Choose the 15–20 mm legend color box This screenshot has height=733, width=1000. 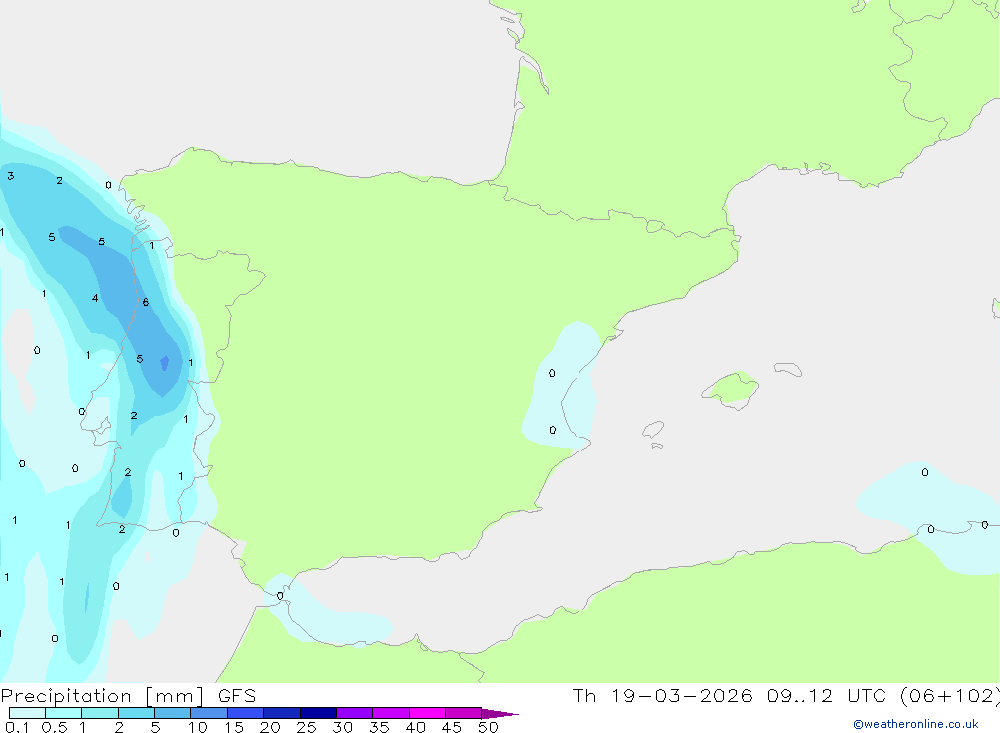click(x=245, y=713)
